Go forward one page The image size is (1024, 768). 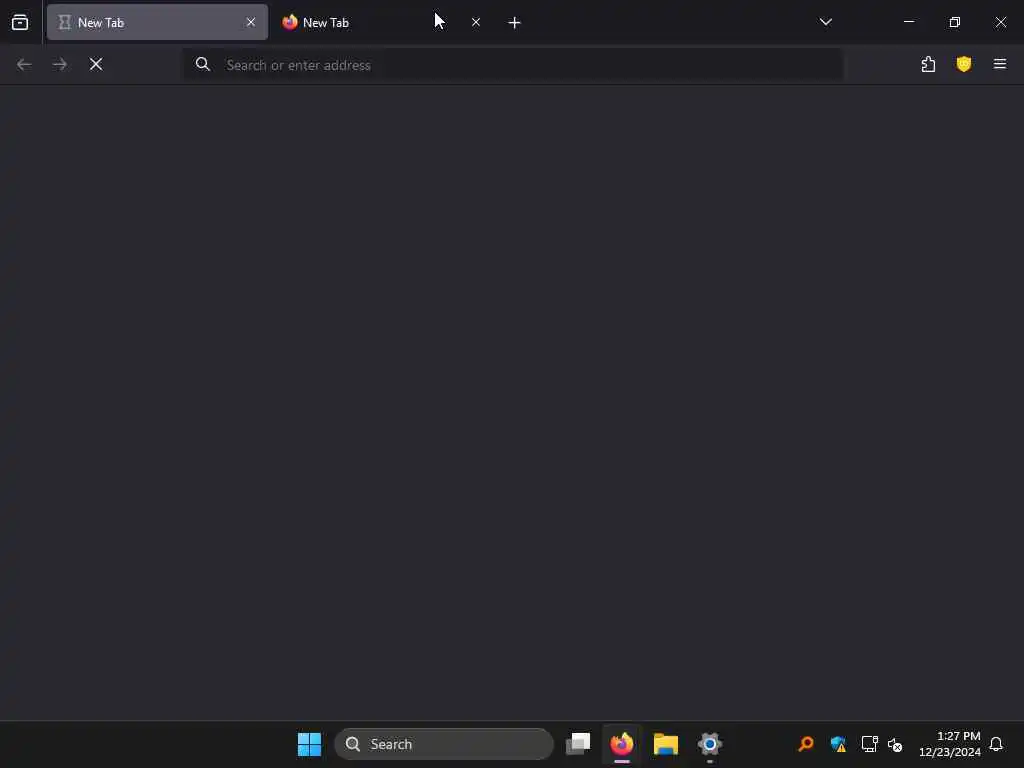pyautogui.click(x=60, y=64)
